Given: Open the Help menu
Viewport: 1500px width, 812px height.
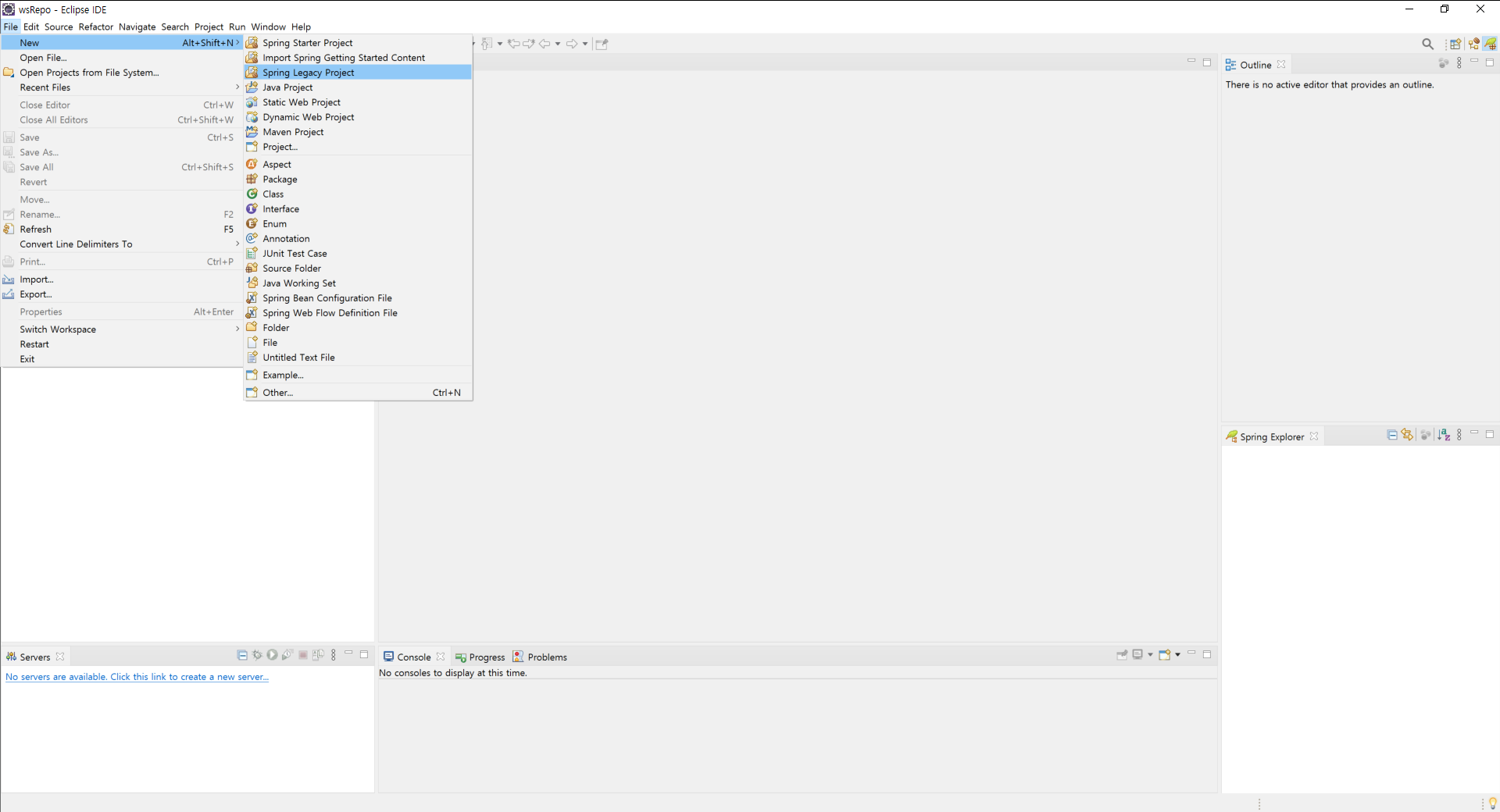Looking at the screenshot, I should pos(301,27).
